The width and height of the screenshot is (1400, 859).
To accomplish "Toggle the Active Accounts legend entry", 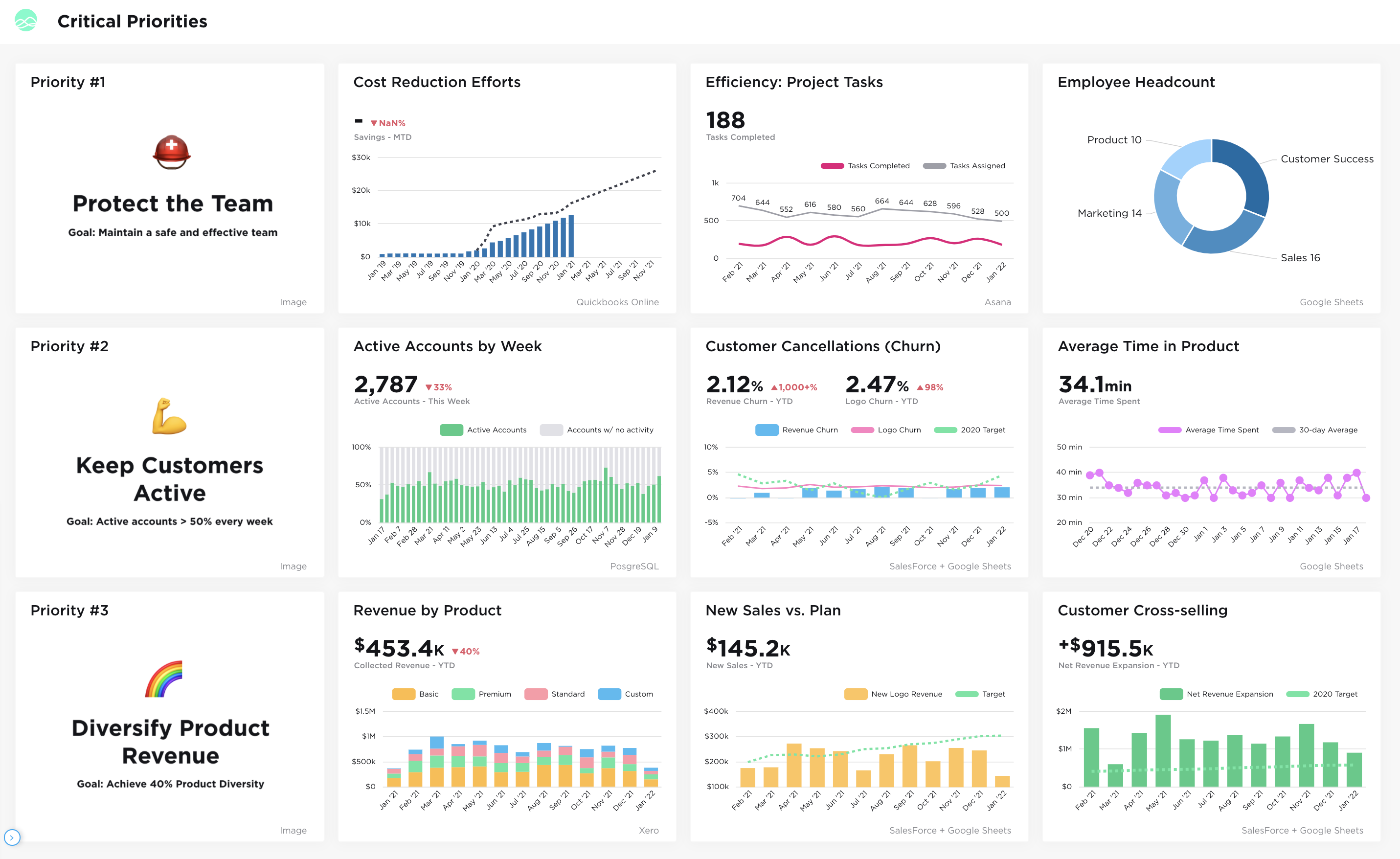I will tap(483, 430).
